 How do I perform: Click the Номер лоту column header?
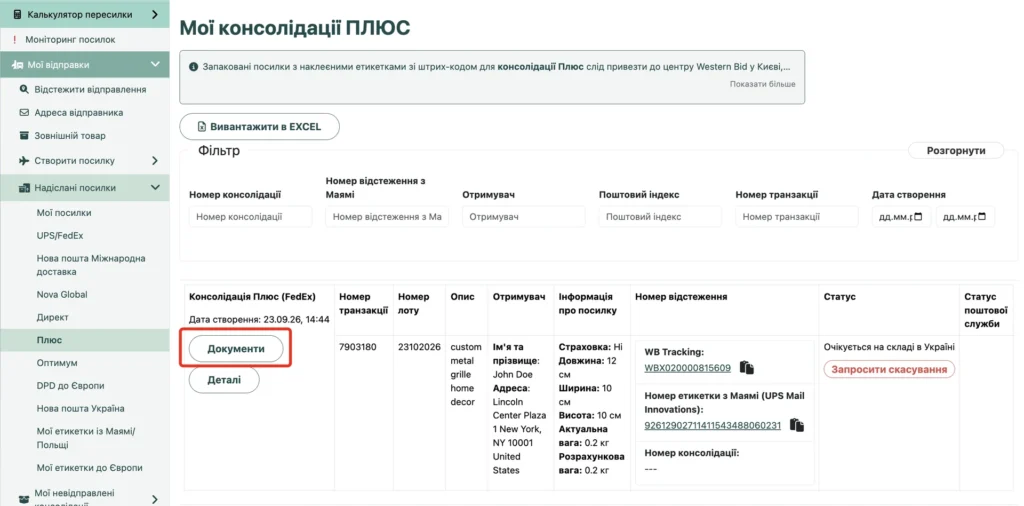(x=413, y=304)
